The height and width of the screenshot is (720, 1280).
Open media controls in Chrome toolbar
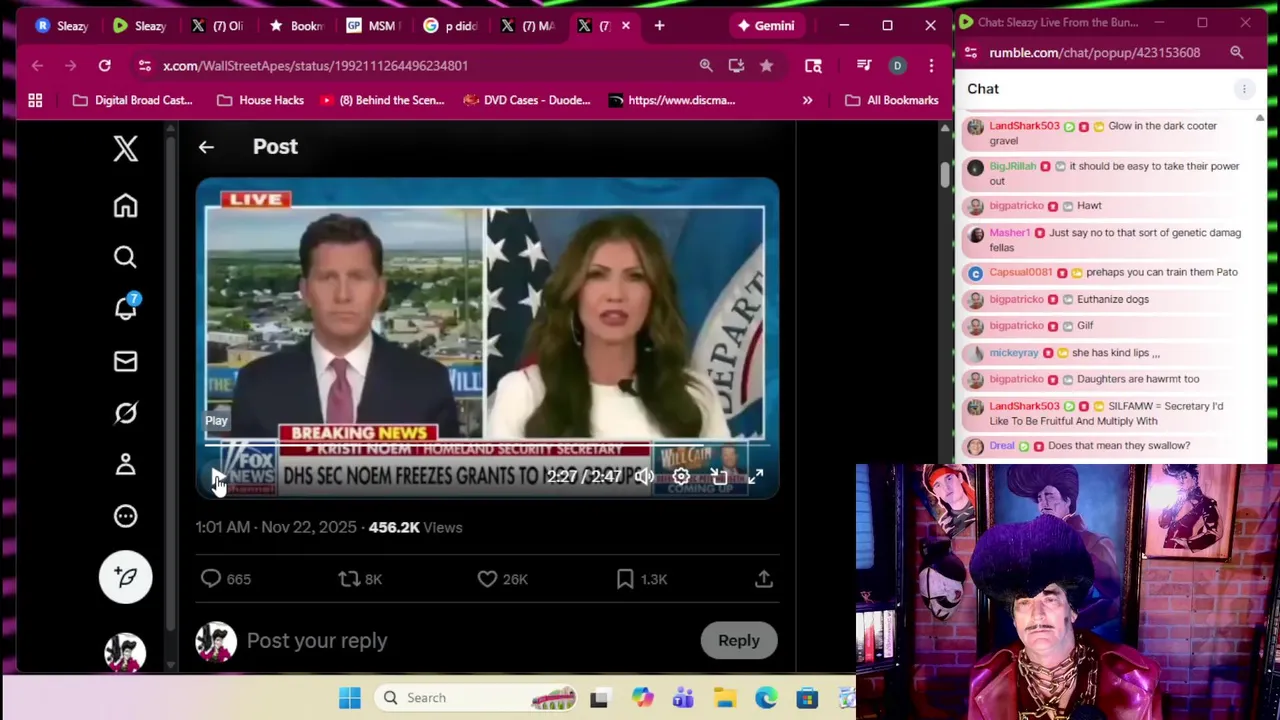coord(864,65)
